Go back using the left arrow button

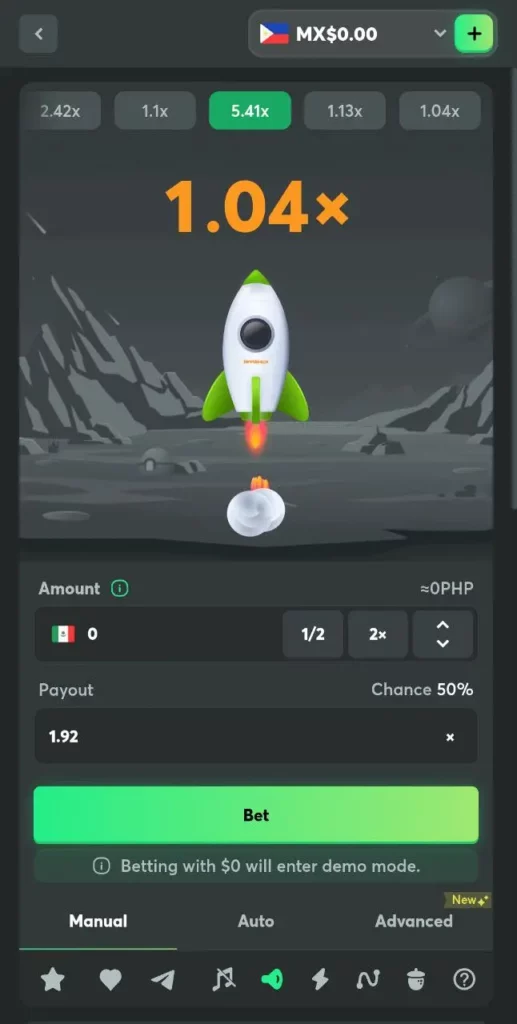click(39, 33)
